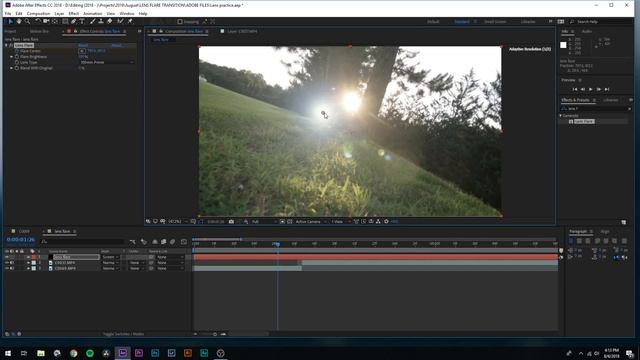Image resolution: width=640 pixels, height=360 pixels.
Task: Mute audio of the third layer (MP4)
Action: click(12, 269)
